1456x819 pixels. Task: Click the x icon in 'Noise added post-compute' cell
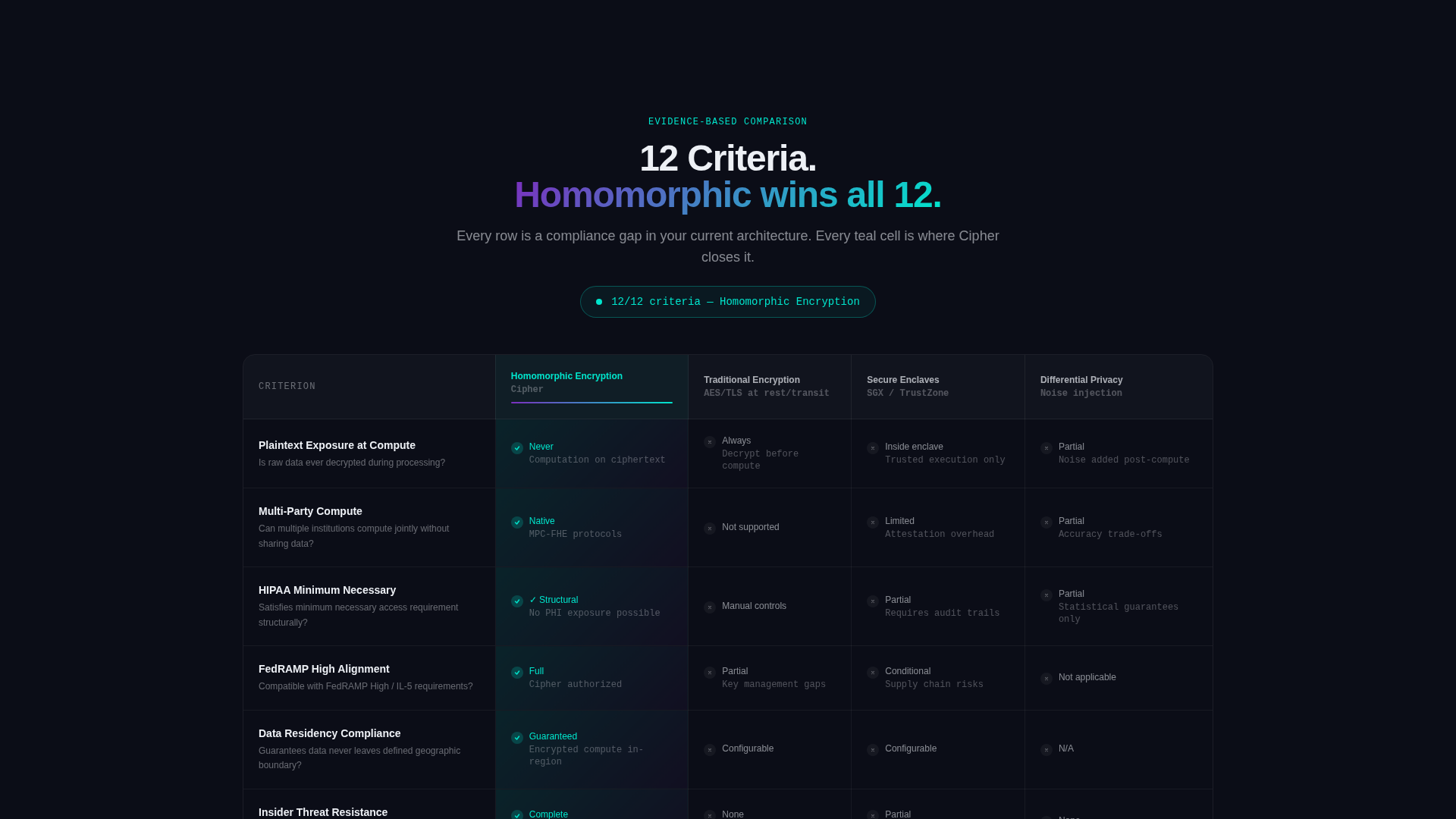(1046, 448)
